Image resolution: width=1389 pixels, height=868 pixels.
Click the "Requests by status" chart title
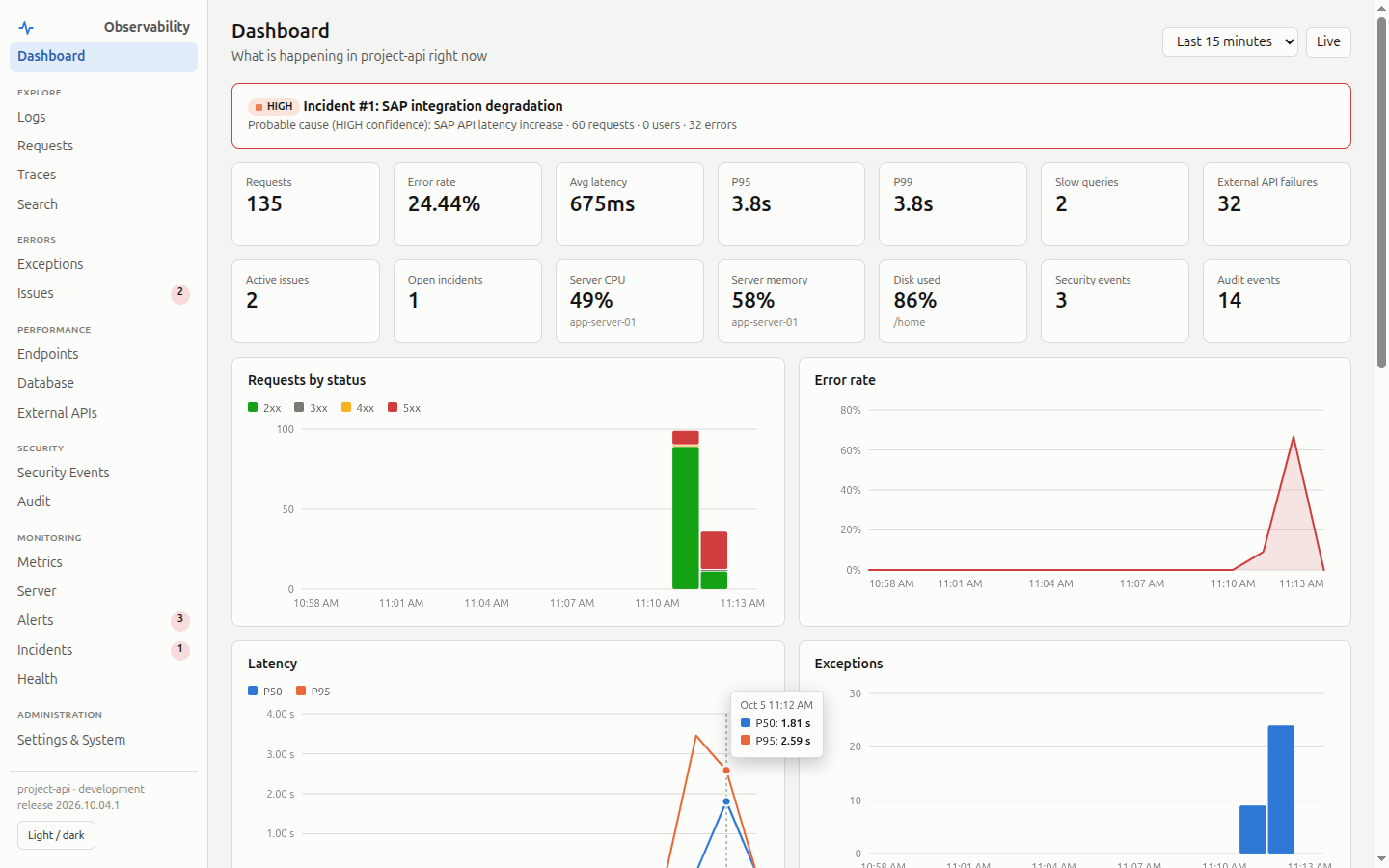[x=307, y=380]
